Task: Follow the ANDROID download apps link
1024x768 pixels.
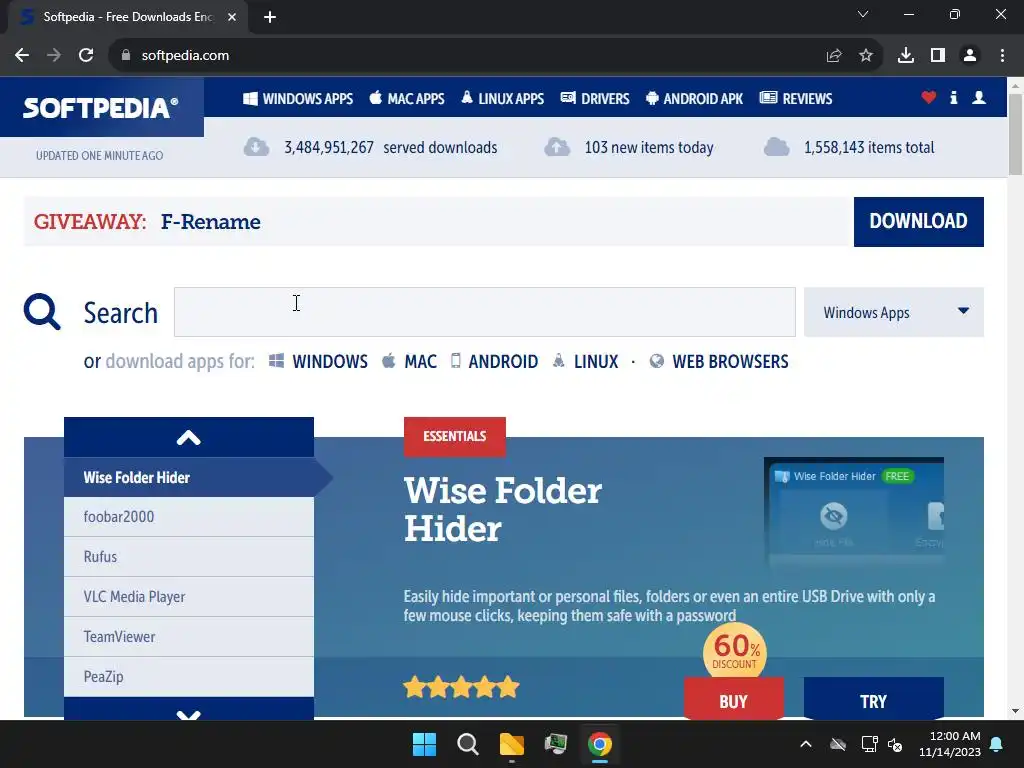Action: [494, 361]
